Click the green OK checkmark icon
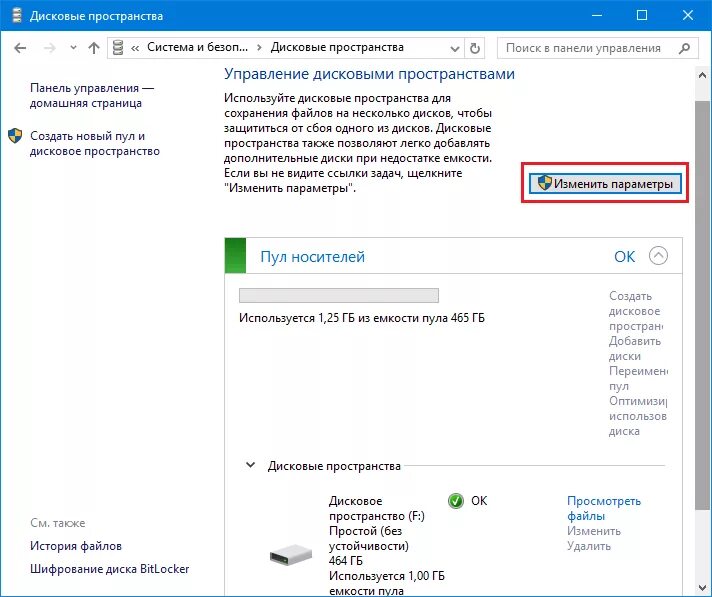The image size is (712, 597). [x=455, y=501]
